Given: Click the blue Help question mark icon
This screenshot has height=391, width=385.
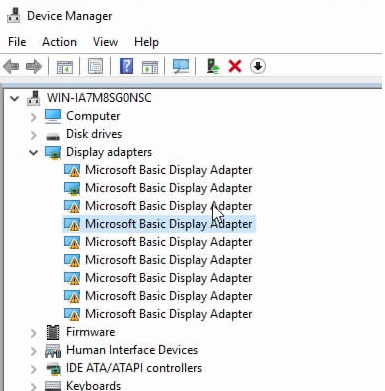Looking at the screenshot, I should (x=126, y=66).
